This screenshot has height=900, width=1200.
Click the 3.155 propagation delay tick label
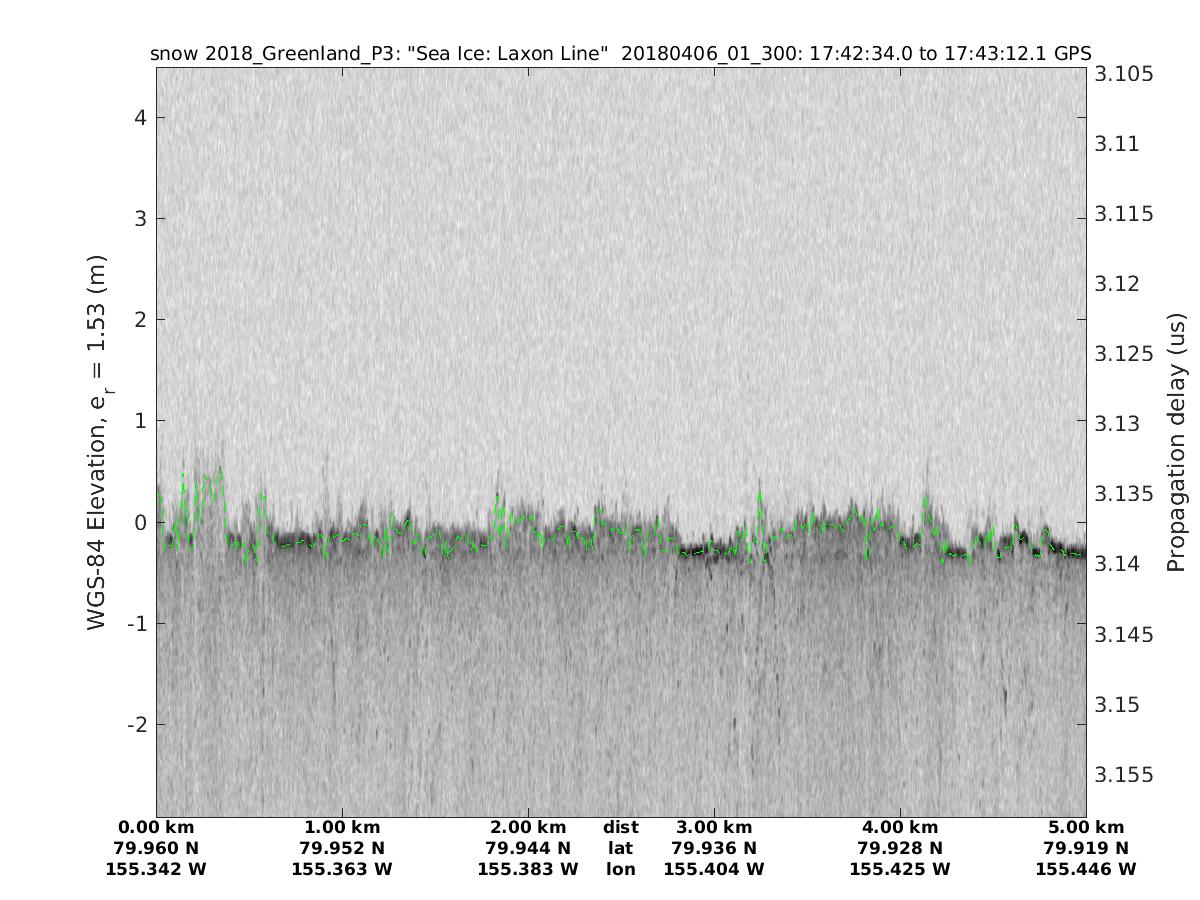[1124, 775]
